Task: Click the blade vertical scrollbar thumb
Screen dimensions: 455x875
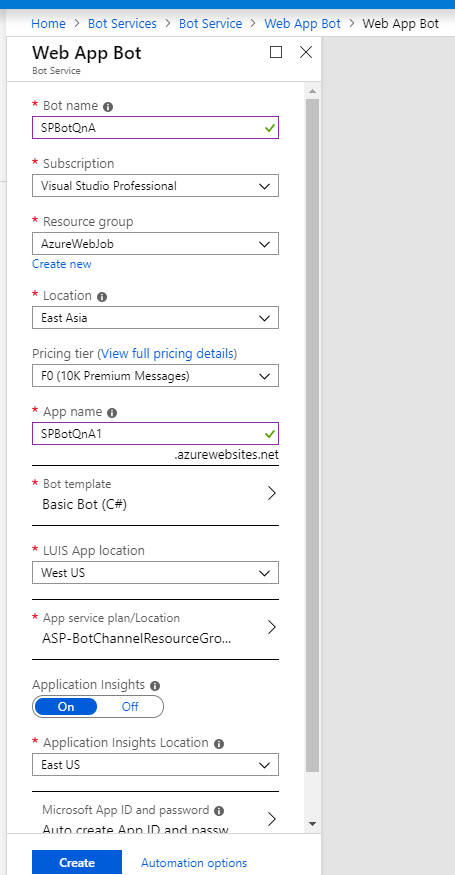Action: click(x=312, y=435)
